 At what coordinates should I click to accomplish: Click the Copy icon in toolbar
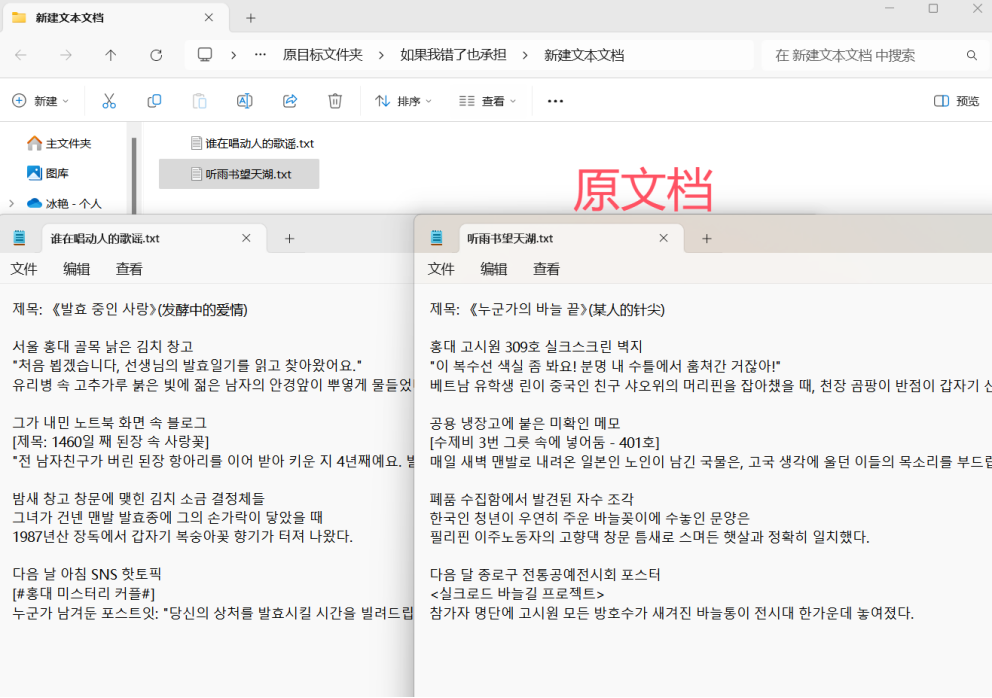tap(154, 101)
